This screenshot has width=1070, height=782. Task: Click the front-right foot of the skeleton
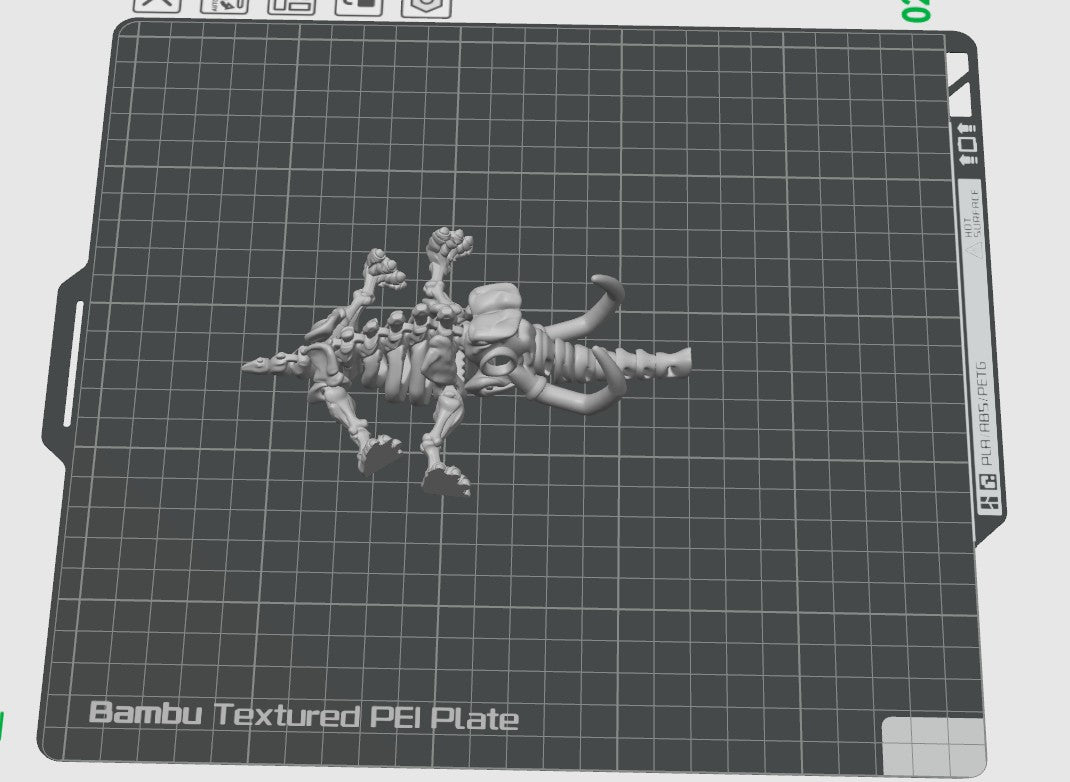[x=447, y=482]
